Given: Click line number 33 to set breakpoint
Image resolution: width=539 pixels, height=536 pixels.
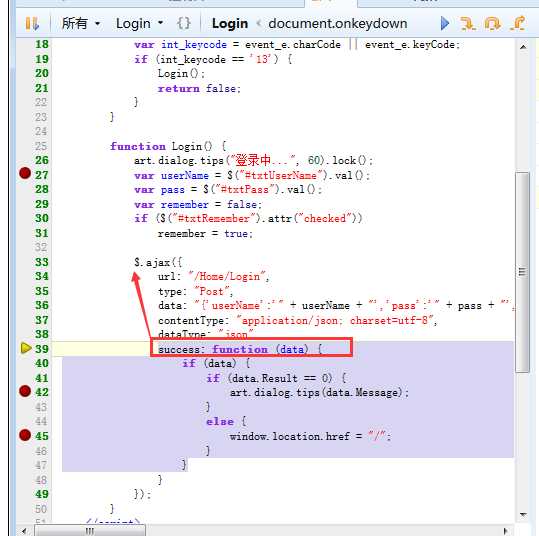Looking at the screenshot, I should pyautogui.click(x=42, y=262).
